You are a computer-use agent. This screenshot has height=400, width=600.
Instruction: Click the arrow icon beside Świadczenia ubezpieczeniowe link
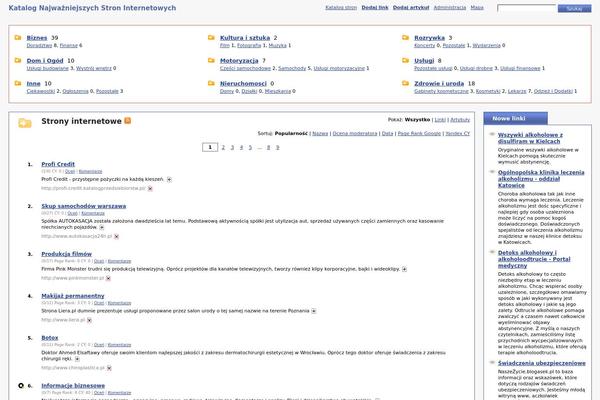492,362
